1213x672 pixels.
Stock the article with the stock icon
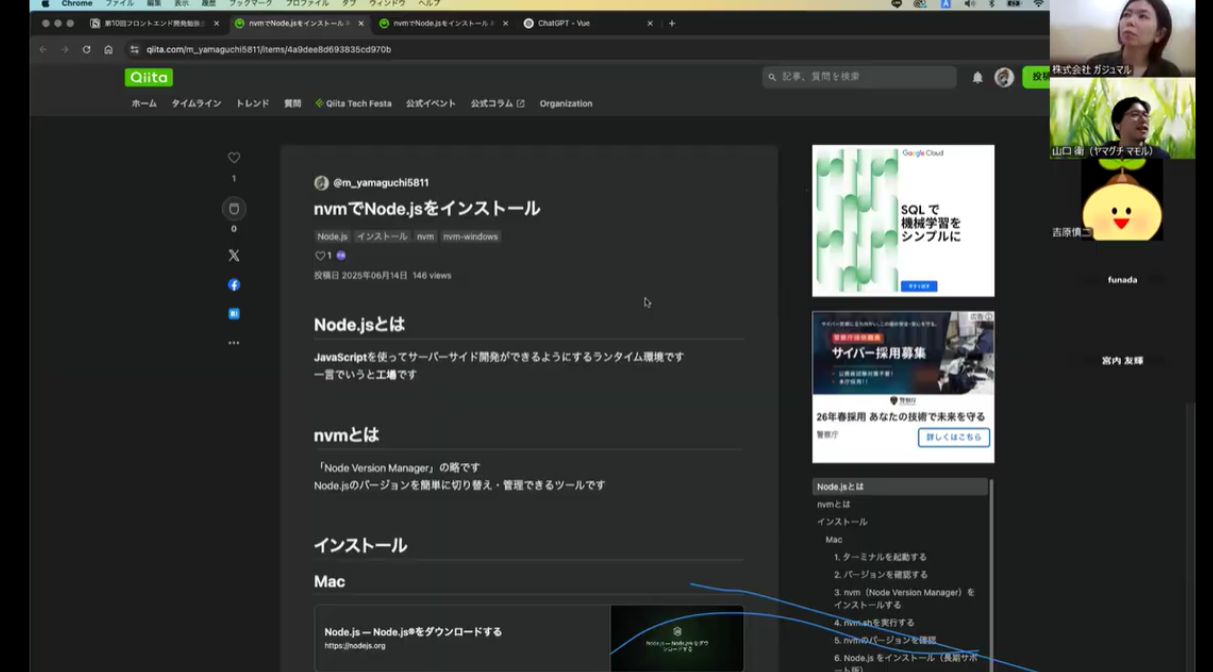coord(234,209)
